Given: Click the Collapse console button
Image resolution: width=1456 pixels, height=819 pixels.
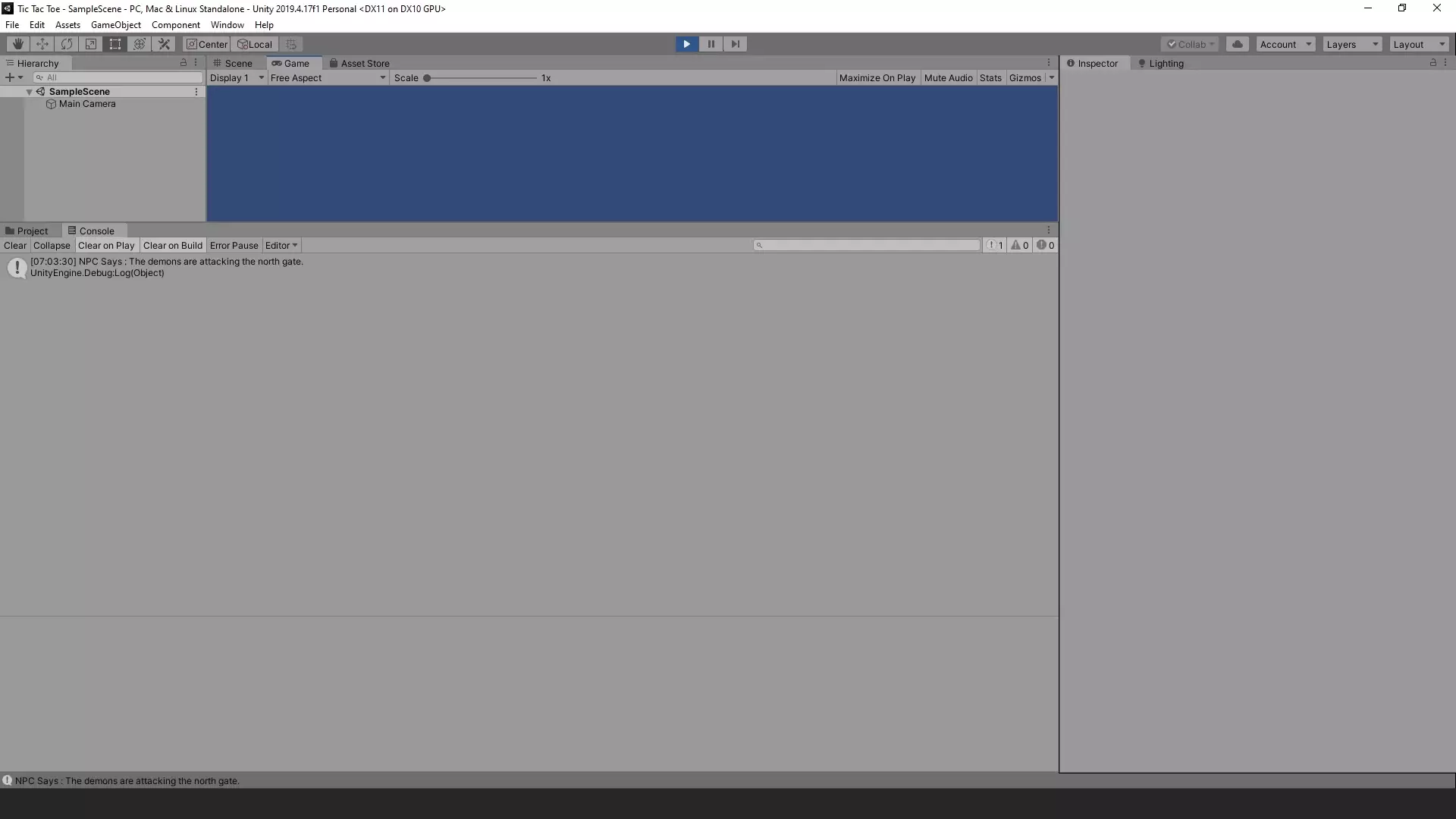Looking at the screenshot, I should coord(51,245).
